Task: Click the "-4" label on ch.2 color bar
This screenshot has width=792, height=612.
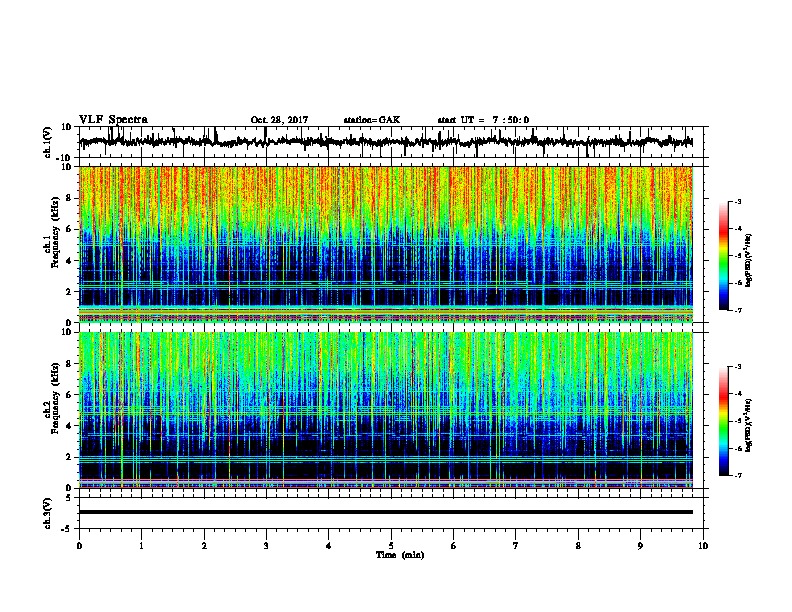Action: tap(738, 394)
